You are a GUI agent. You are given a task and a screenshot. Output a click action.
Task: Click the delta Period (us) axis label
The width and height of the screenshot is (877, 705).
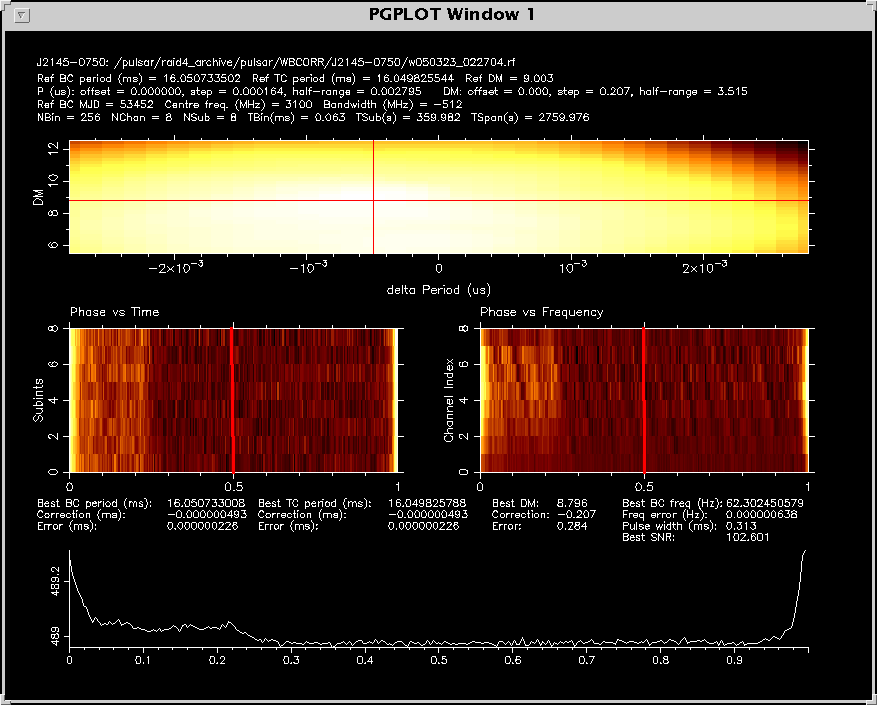click(438, 289)
